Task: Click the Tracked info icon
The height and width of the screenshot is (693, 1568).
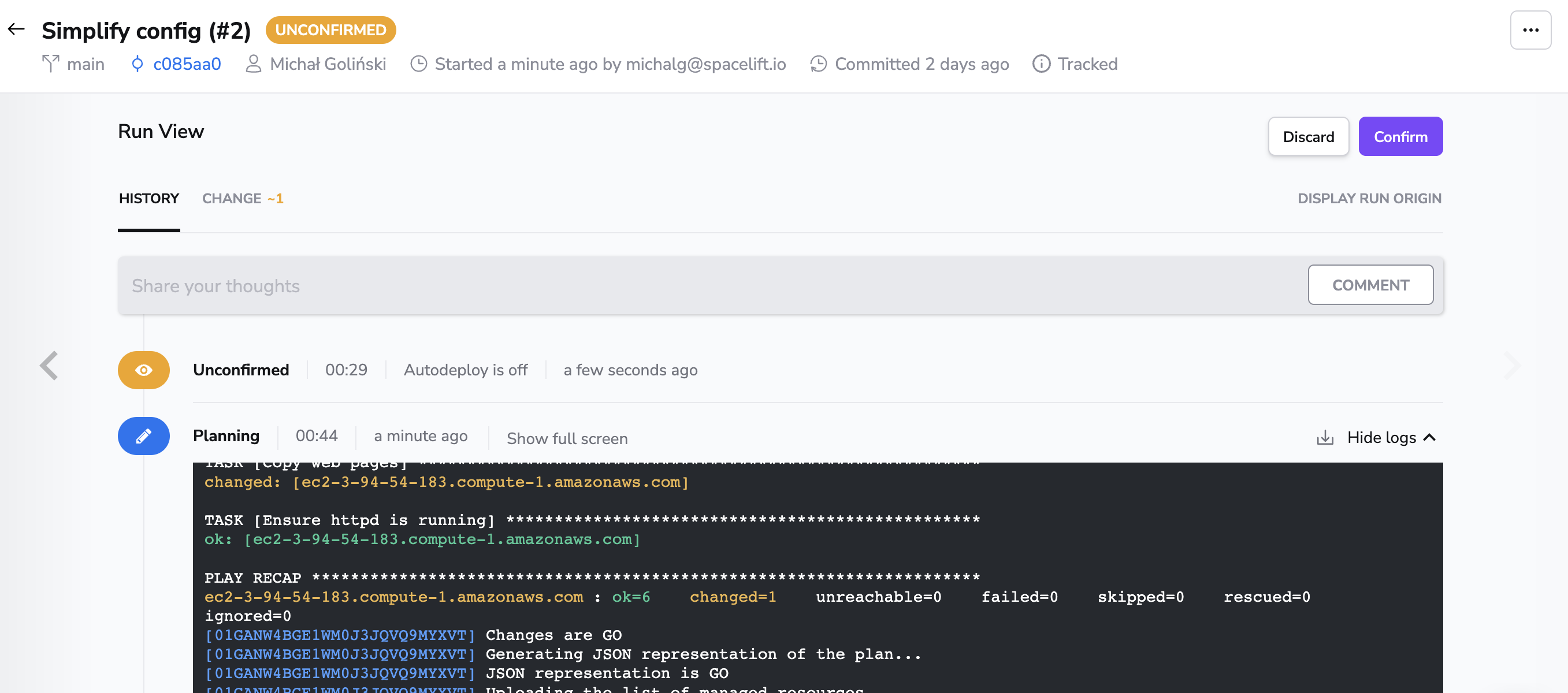Action: [1042, 64]
